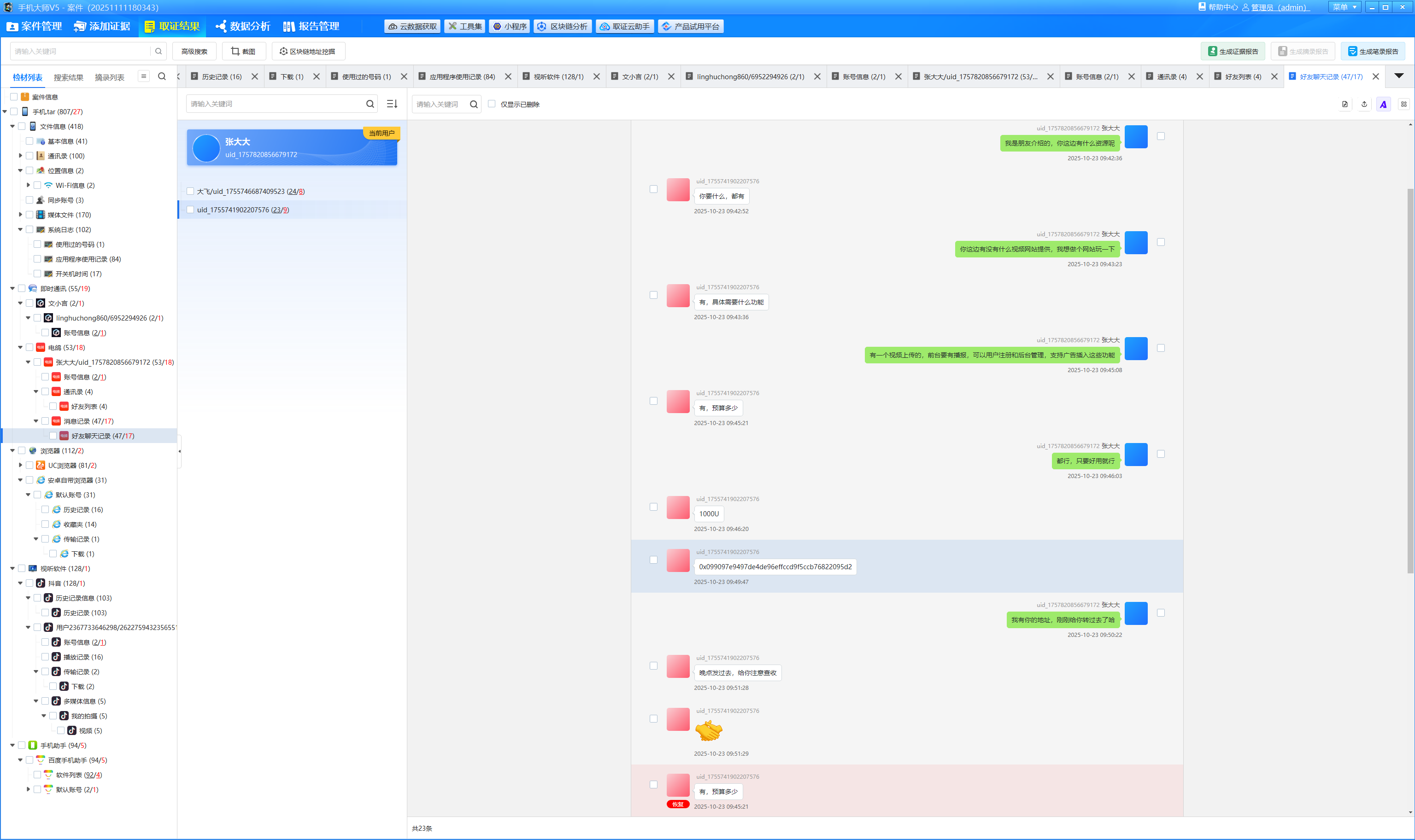Click the 高级搜索 button
Screen dimensions: 1415x840
pyautogui.click(x=194, y=51)
